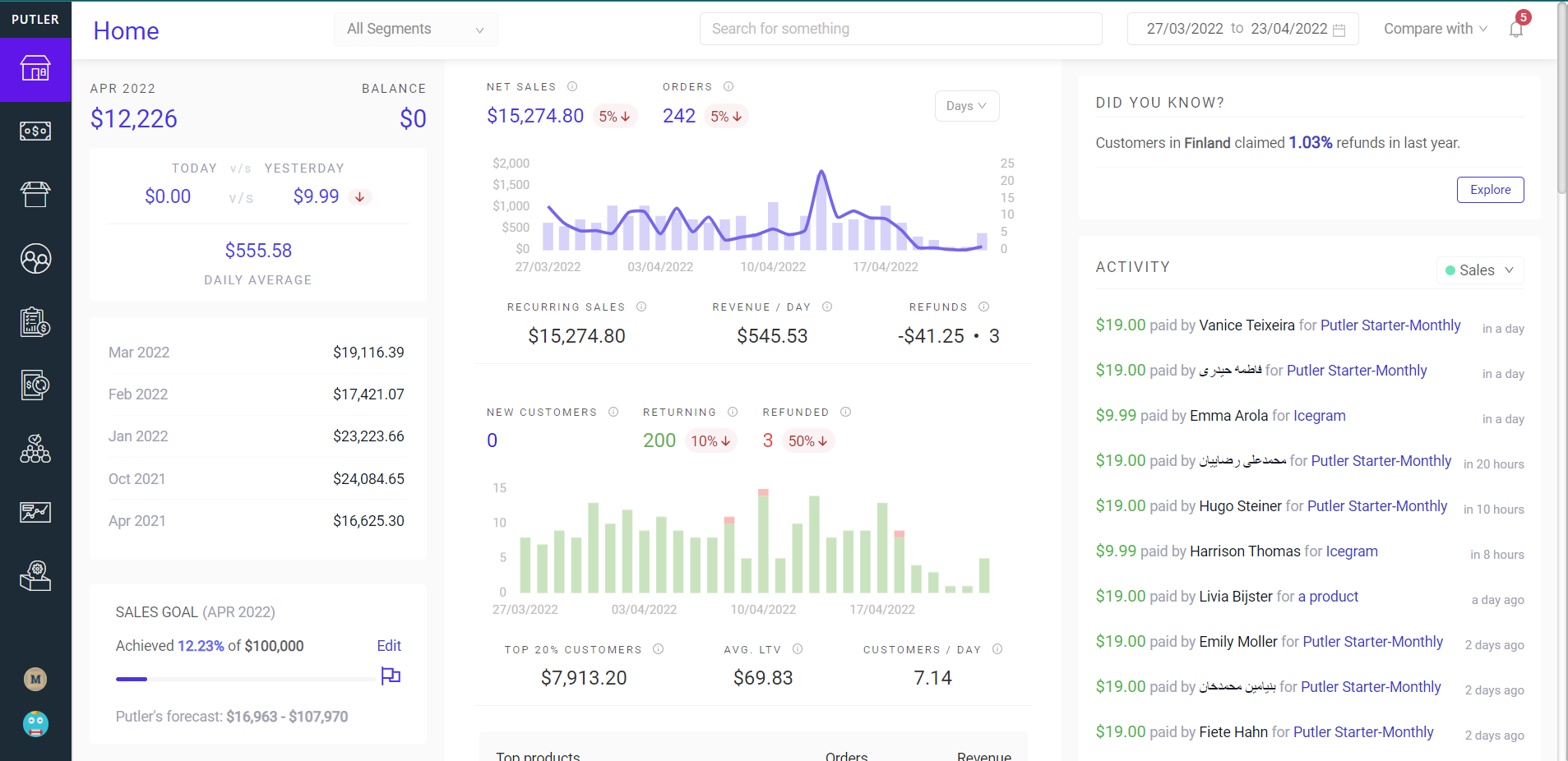This screenshot has width=1568, height=761.
Task: Click info icon next to Top 20% Customers
Action: (658, 648)
